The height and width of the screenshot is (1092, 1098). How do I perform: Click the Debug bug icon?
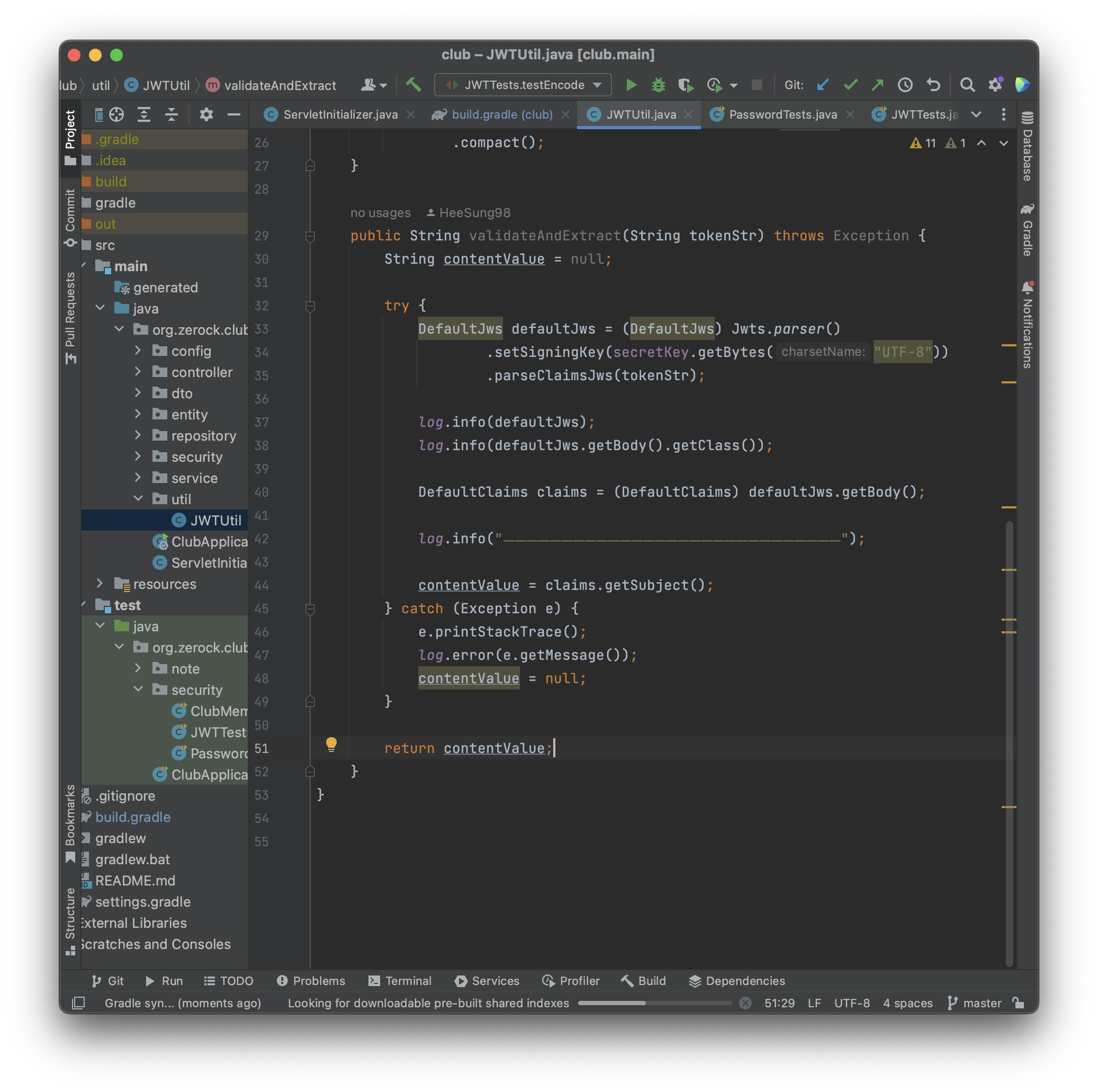pyautogui.click(x=658, y=85)
